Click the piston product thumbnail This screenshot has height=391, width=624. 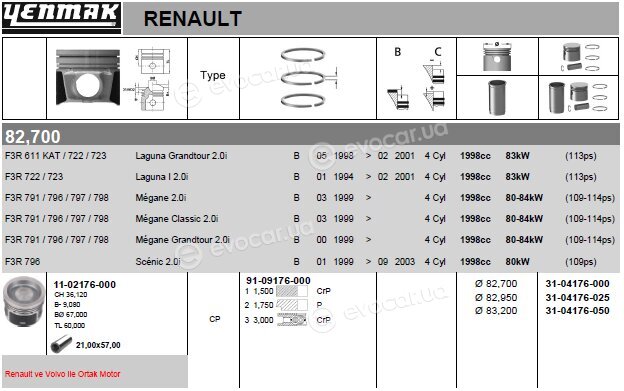23,302
